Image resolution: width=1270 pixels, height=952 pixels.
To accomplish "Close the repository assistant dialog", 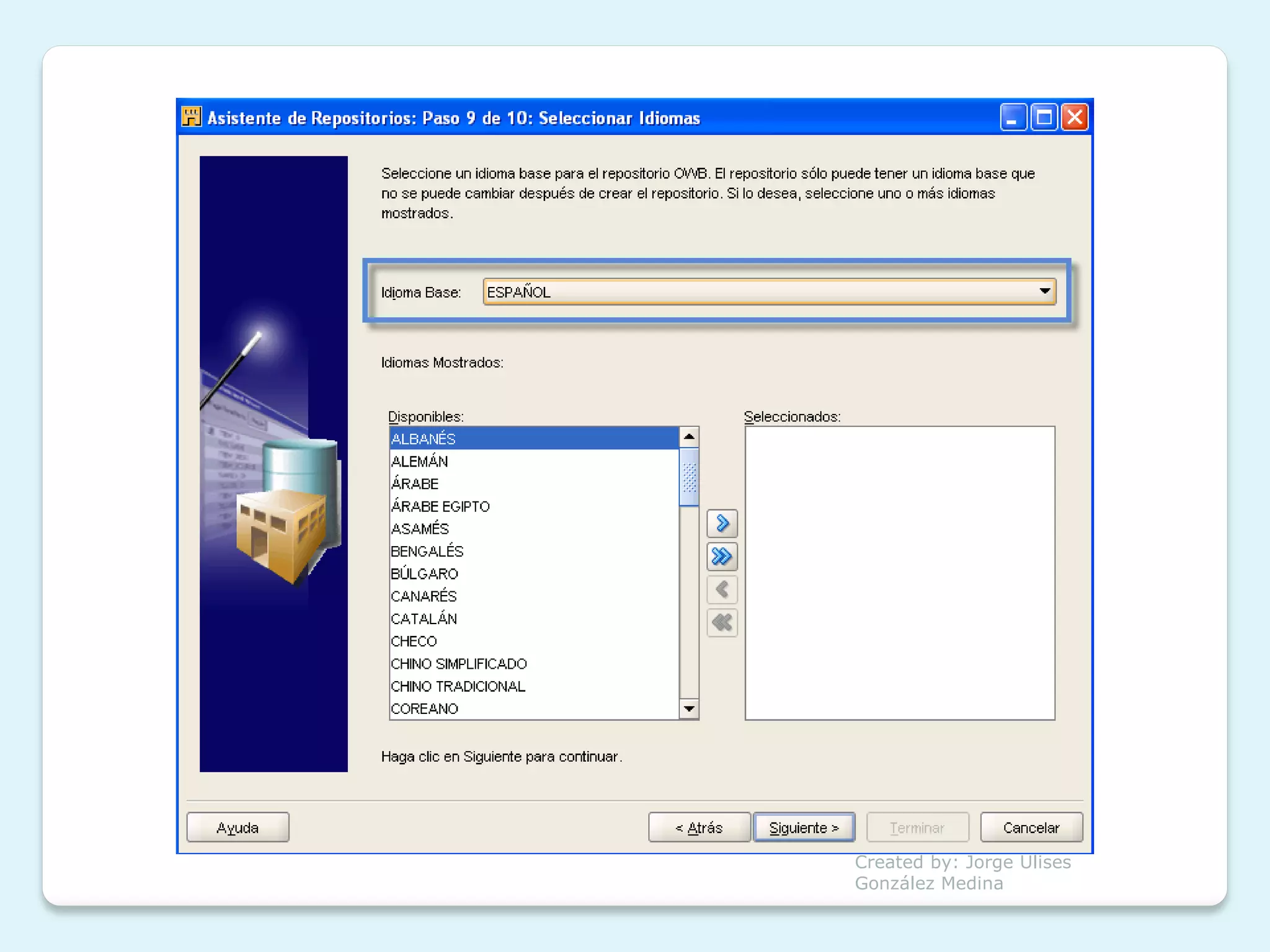I will pyautogui.click(x=1075, y=117).
